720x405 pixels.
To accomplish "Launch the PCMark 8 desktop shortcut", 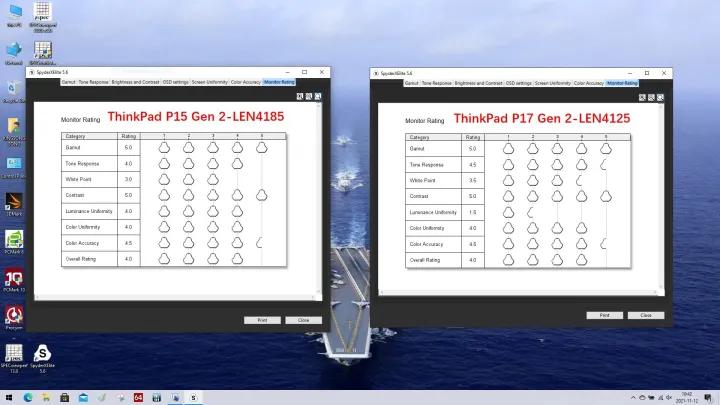I will [x=14, y=242].
